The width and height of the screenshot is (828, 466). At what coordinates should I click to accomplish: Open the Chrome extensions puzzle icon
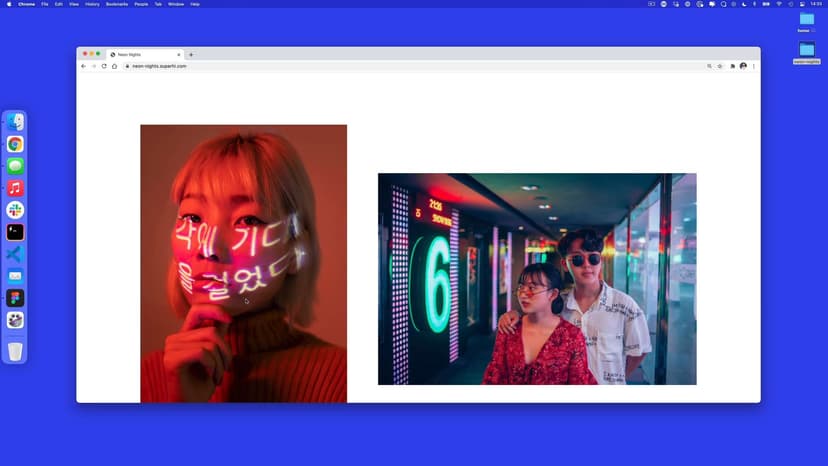732,66
